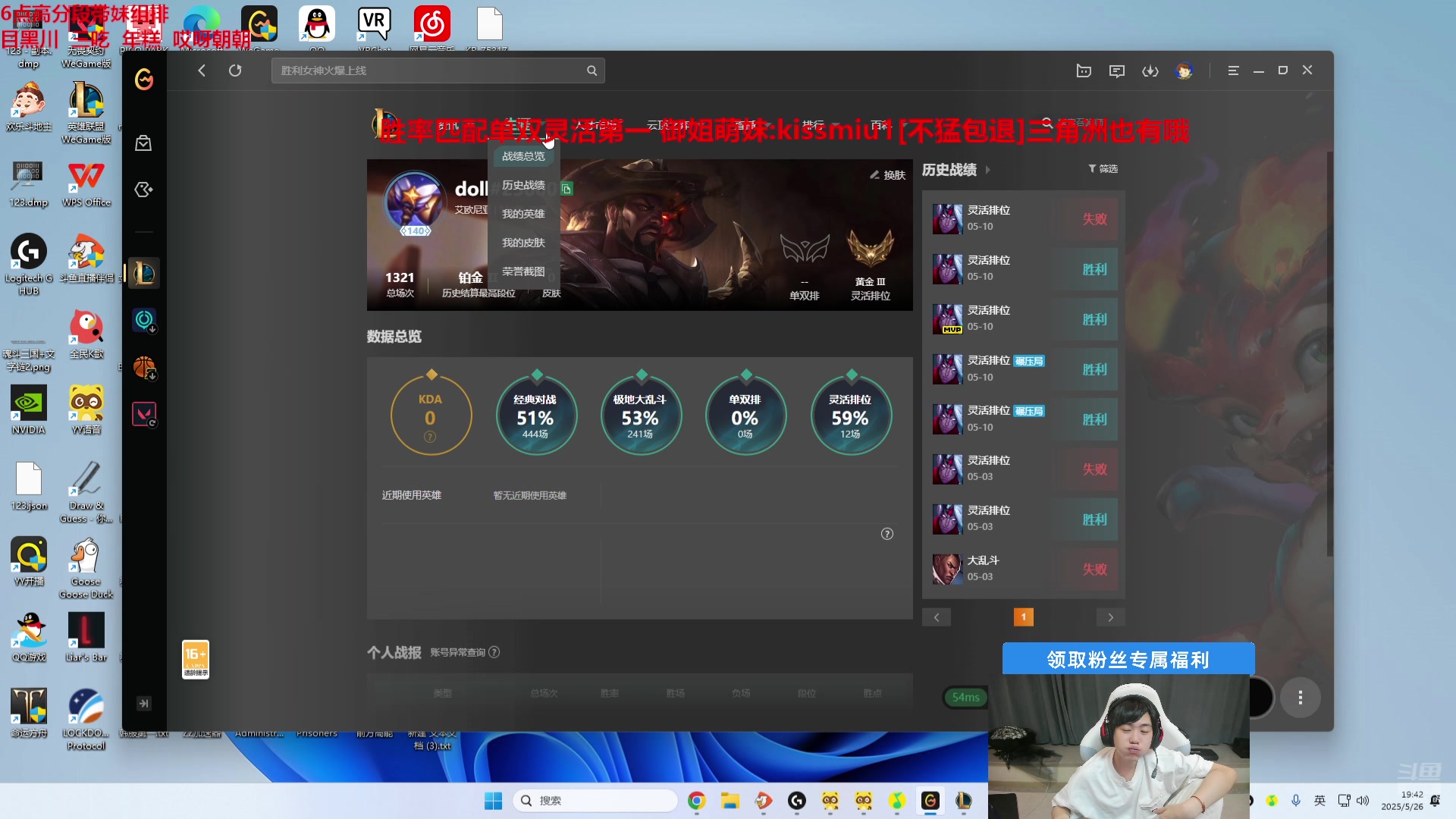This screenshot has width=1456, height=819.
Task: Select 我的皮肤 in the dropdown menu
Action: click(523, 243)
